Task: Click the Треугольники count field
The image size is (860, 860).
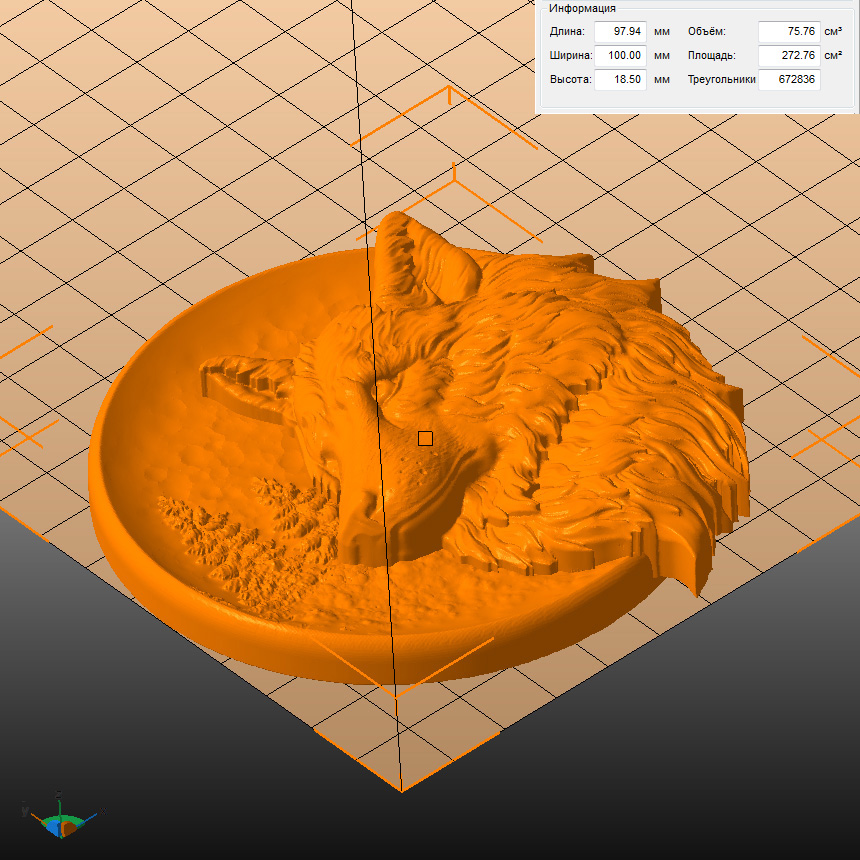Action: [788, 80]
